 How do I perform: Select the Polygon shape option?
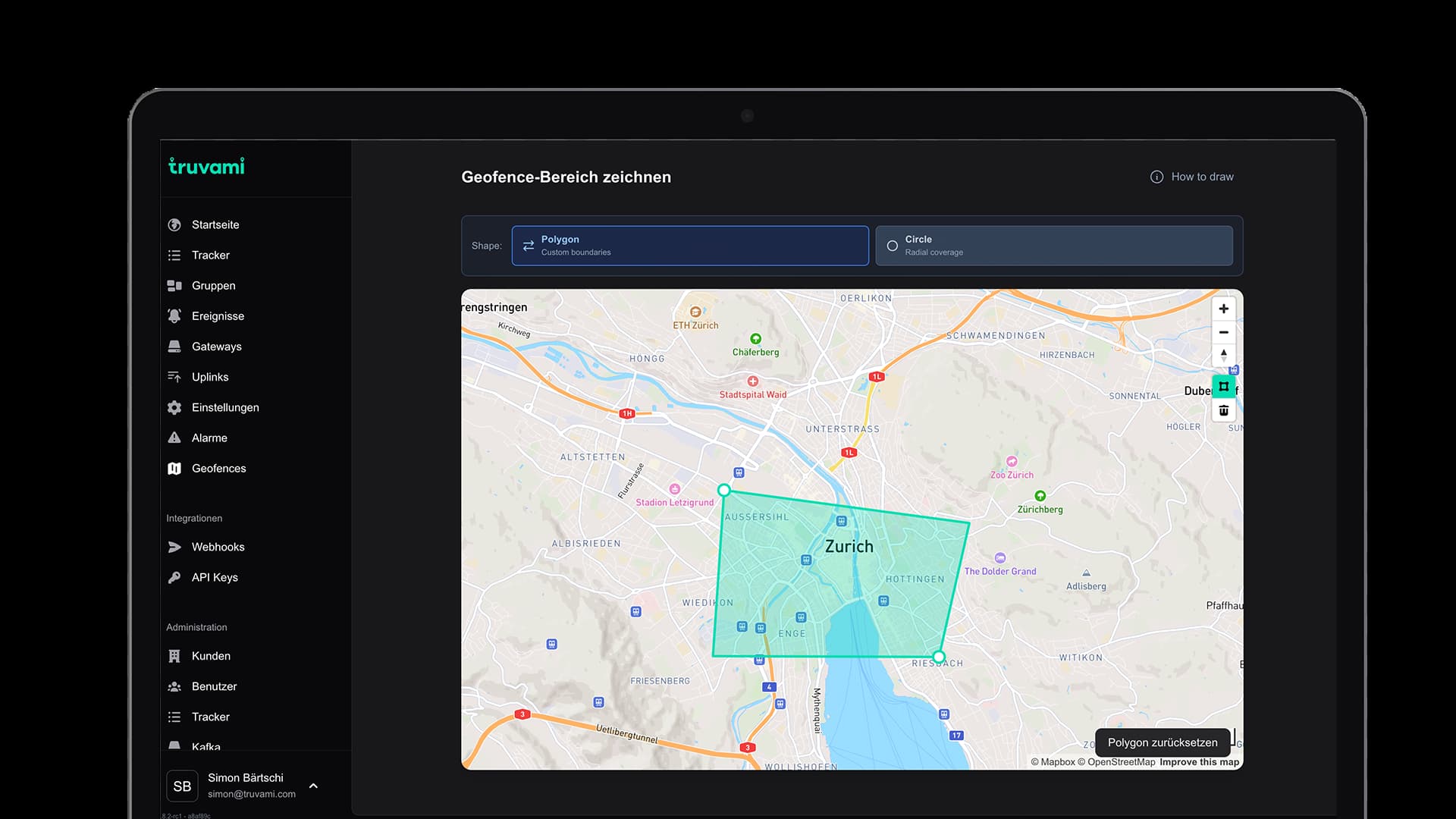[689, 245]
